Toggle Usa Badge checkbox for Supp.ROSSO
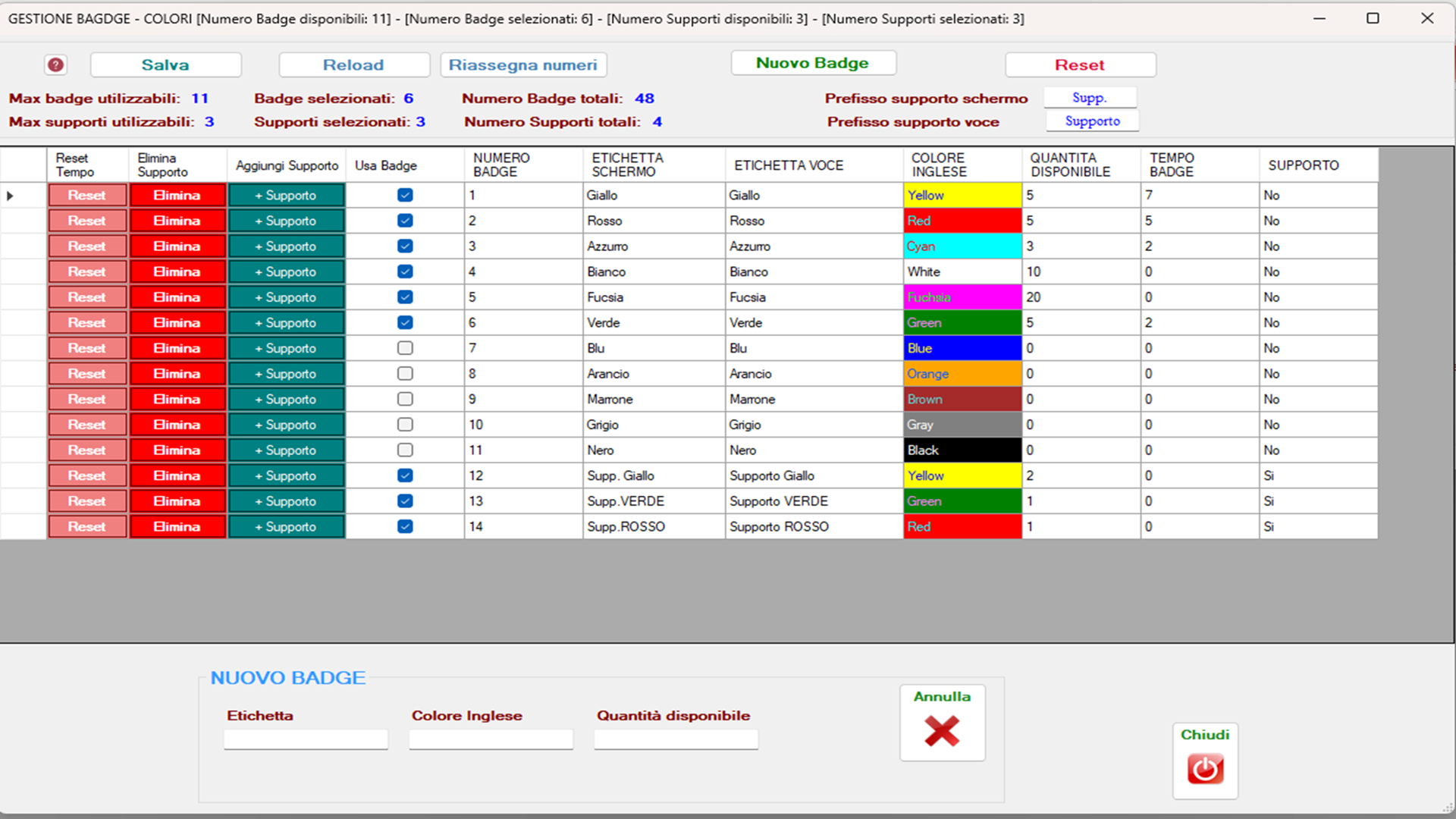 click(405, 526)
